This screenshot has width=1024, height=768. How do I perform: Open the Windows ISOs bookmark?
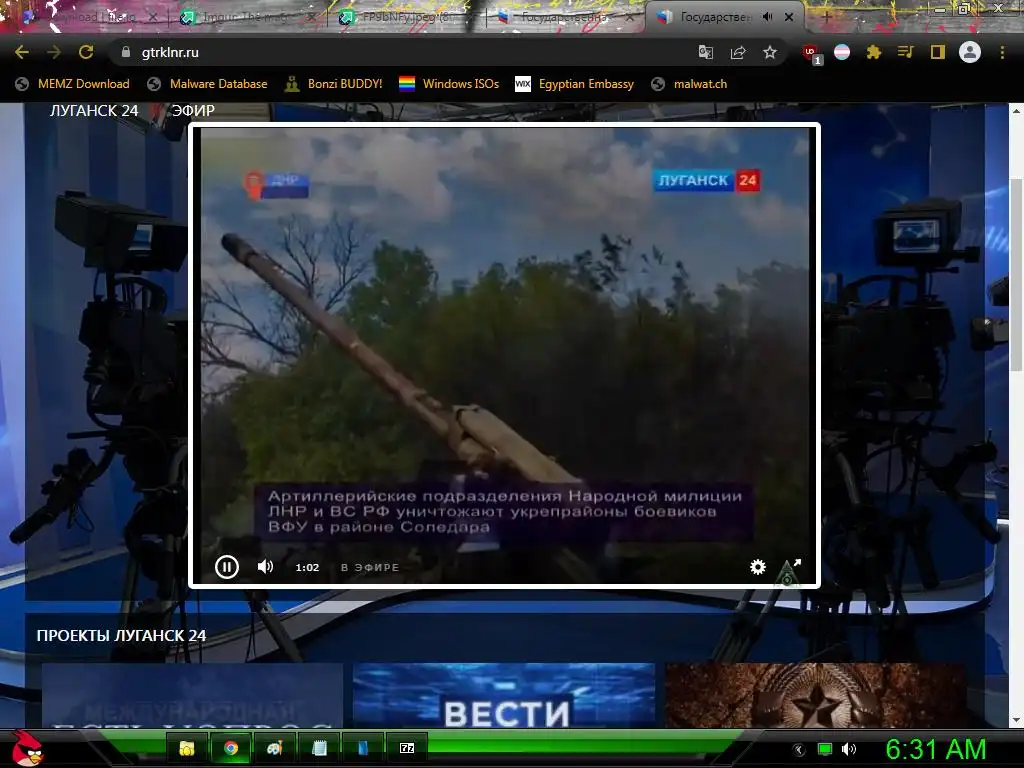coord(449,84)
